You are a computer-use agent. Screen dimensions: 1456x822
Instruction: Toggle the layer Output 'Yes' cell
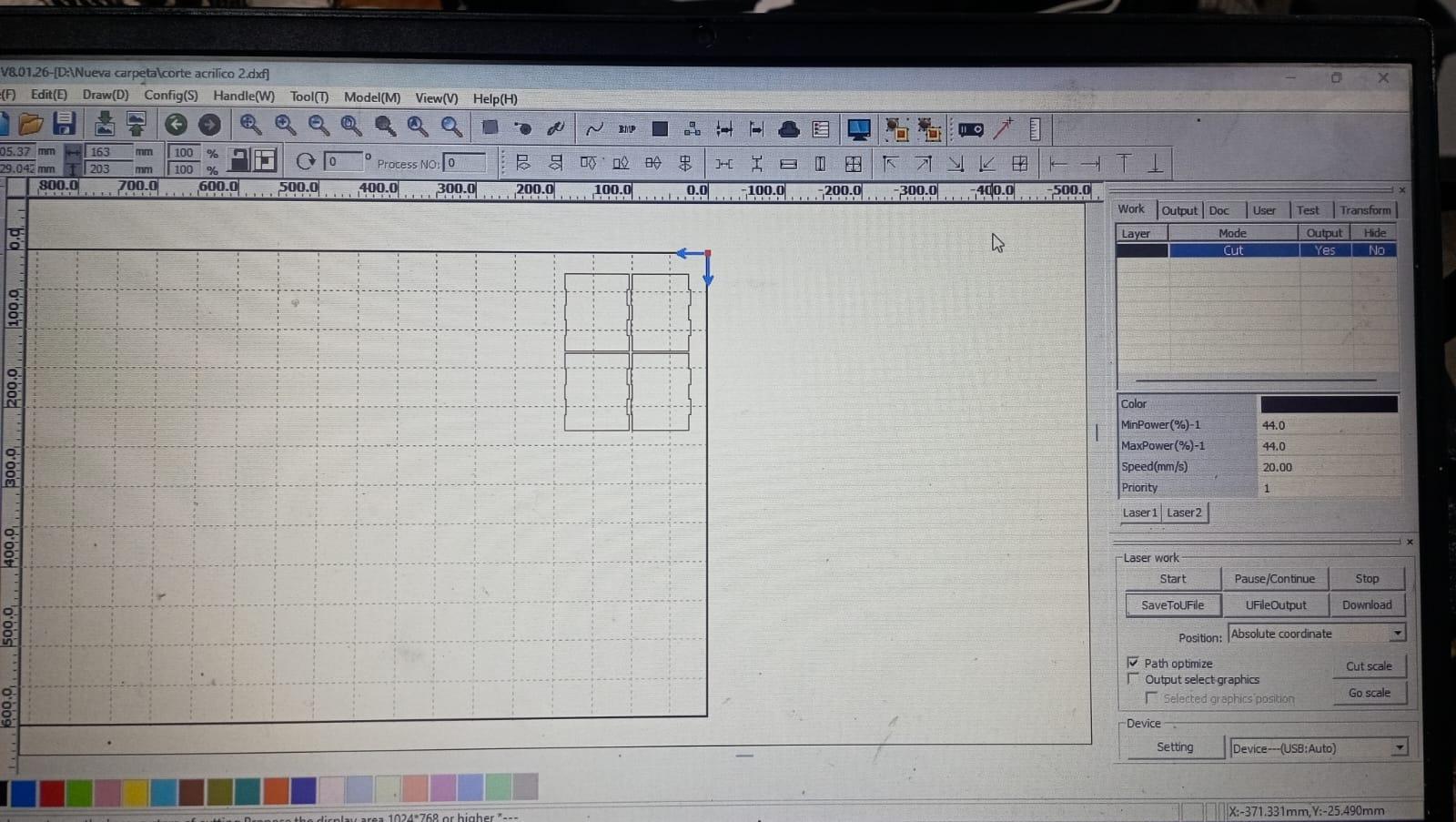click(x=1325, y=250)
